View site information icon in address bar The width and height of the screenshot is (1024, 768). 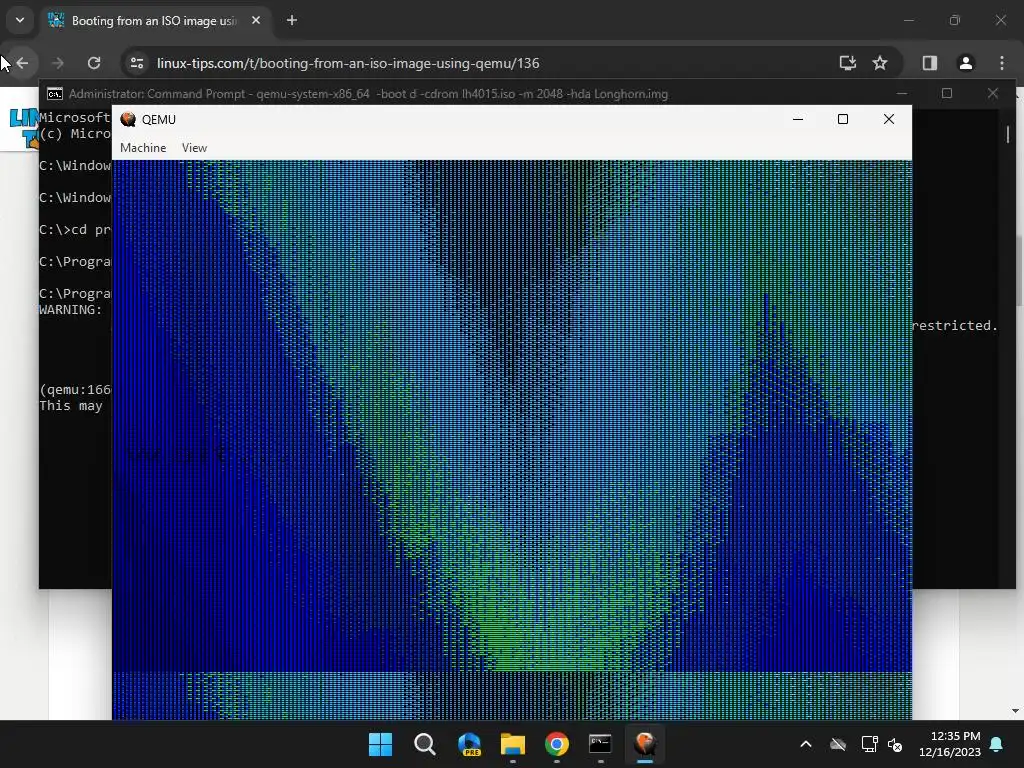(x=136, y=63)
